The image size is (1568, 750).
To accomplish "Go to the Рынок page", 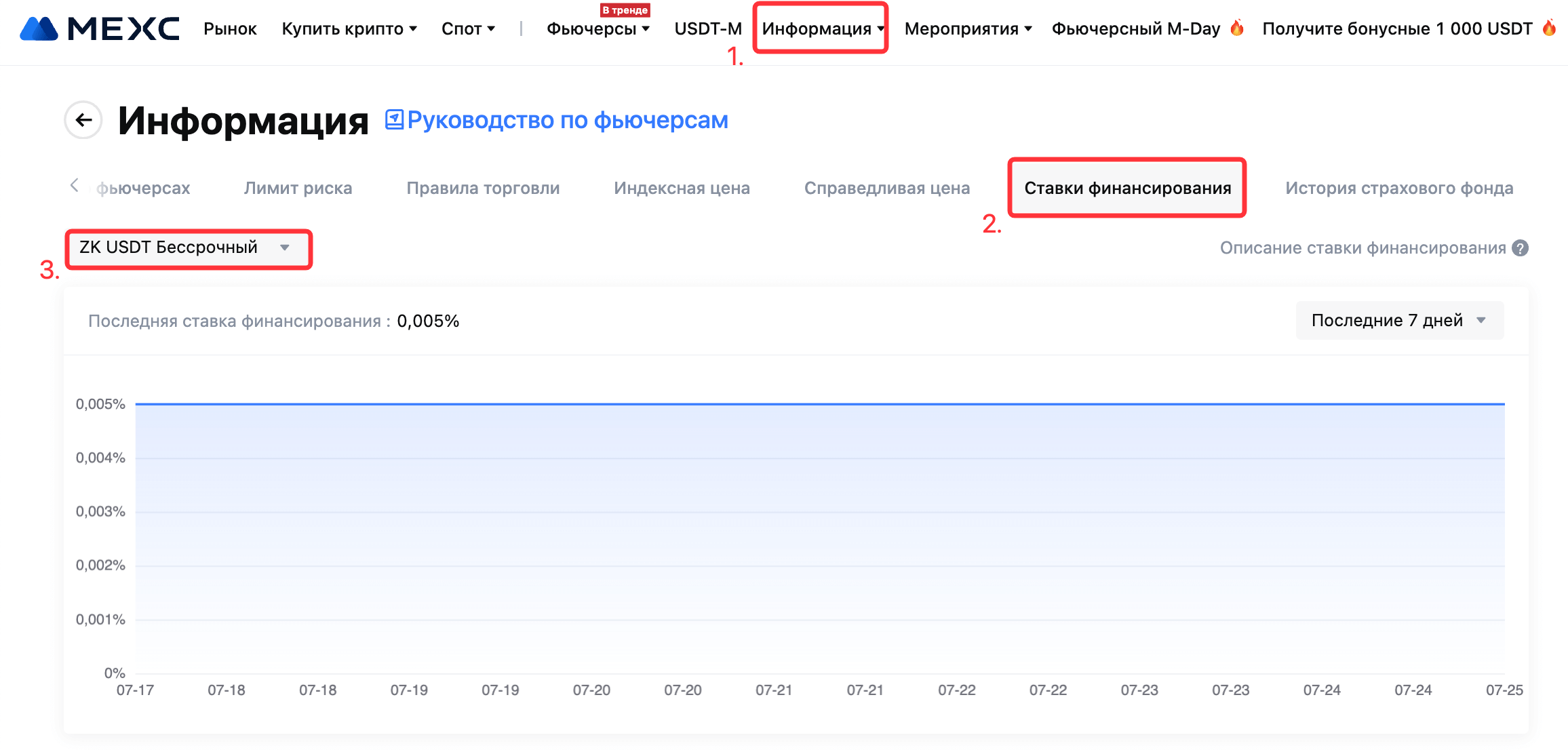I will pyautogui.click(x=230, y=28).
